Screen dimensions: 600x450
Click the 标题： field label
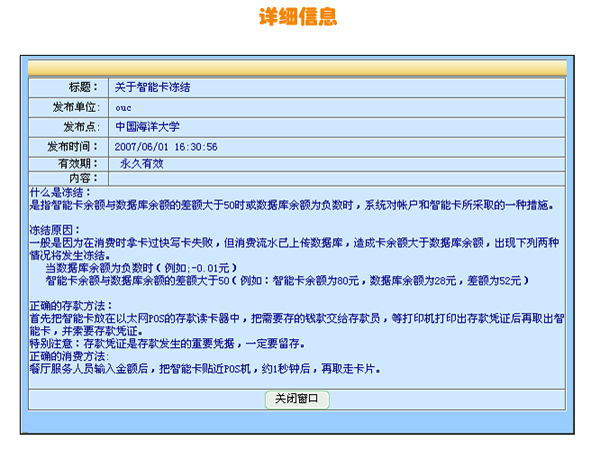tap(83, 87)
